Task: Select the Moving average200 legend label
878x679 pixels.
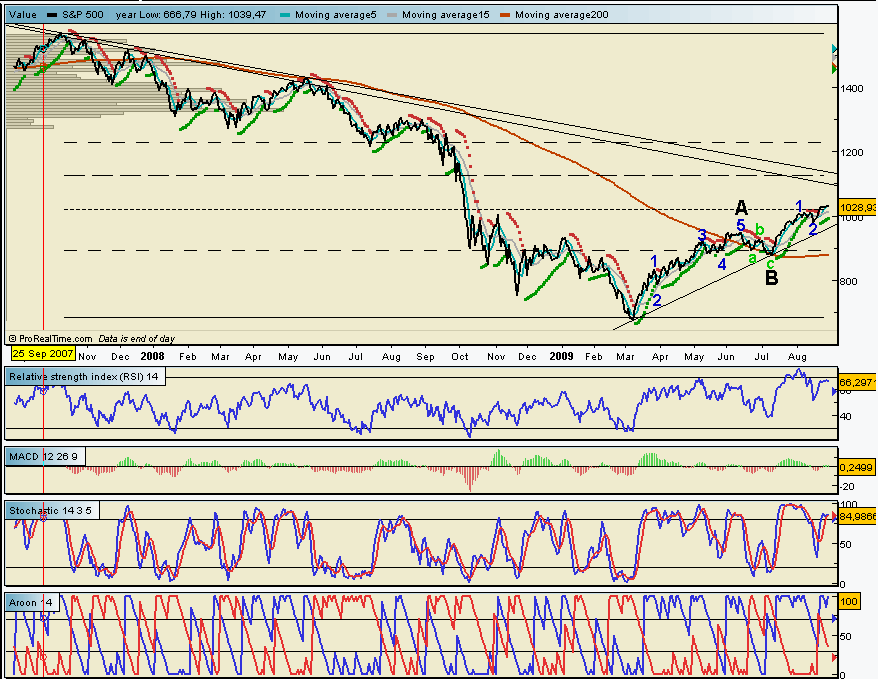Action: [561, 15]
